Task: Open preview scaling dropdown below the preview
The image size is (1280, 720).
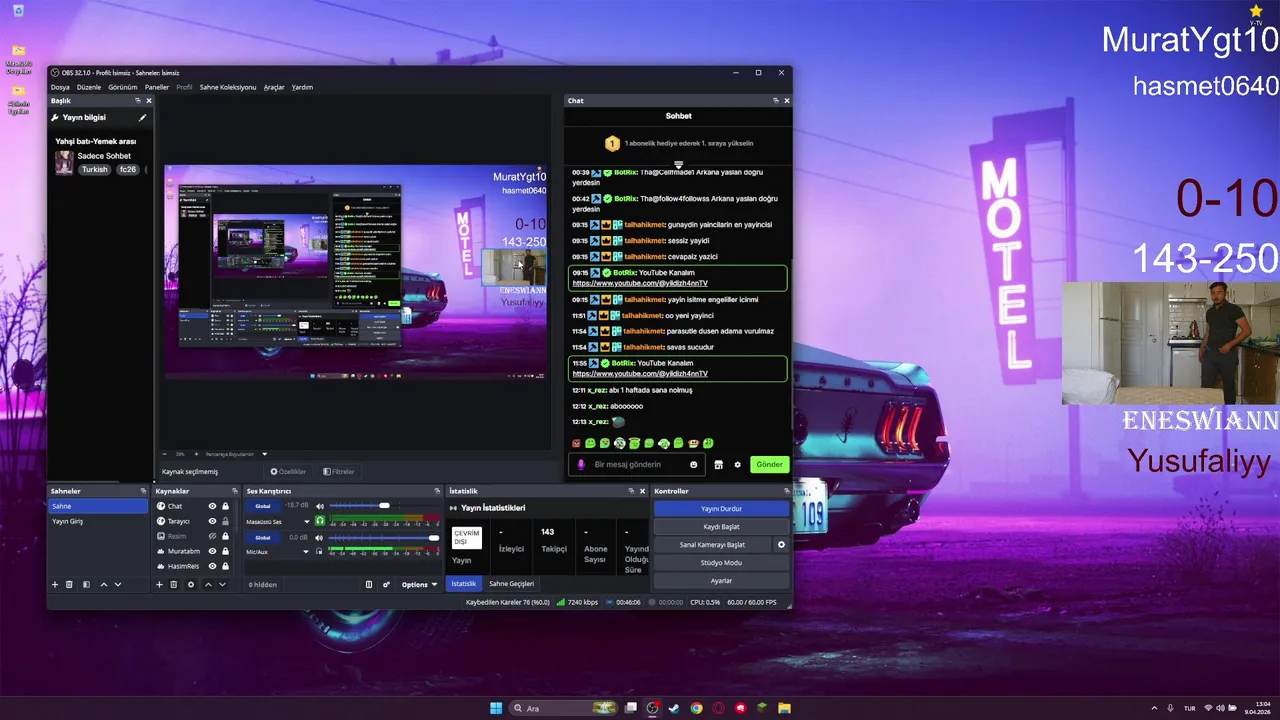Action: 264,454
